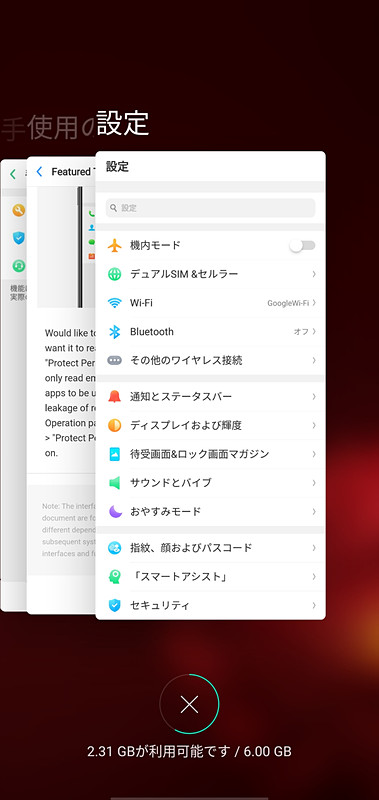
Task: Tap the Bluetooth オフ status value
Action: [300, 332]
